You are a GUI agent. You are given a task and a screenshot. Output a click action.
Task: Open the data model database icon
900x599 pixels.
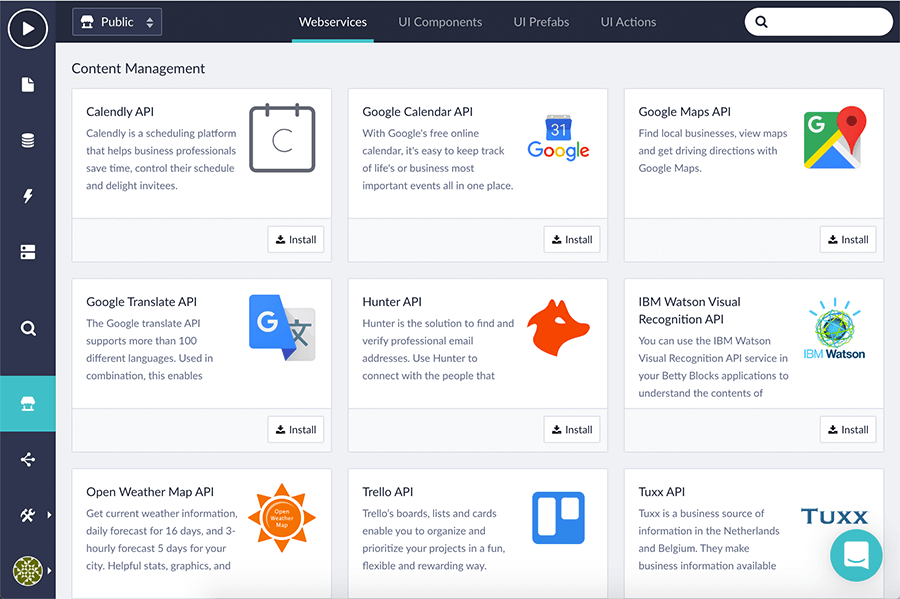(x=28, y=141)
